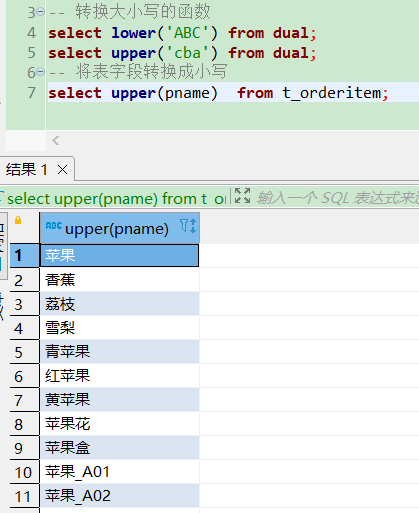Collapse the fold marker on line 6
The width and height of the screenshot is (419, 513).
(40, 72)
